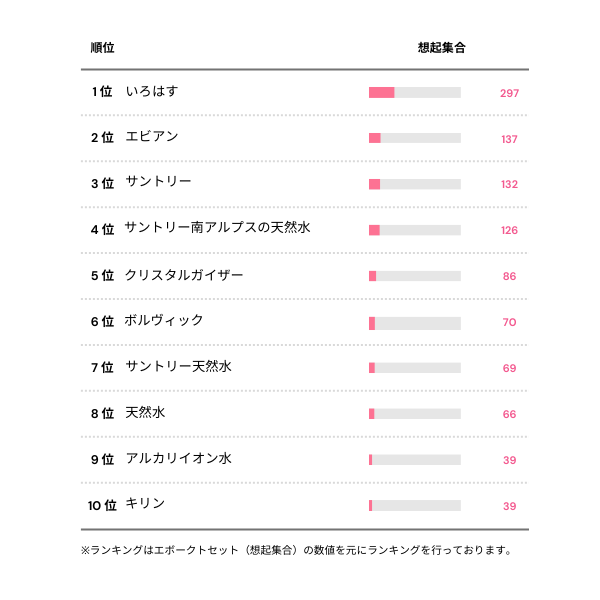
Task: Click the キリン brand in 10th place
Action: 145,504
